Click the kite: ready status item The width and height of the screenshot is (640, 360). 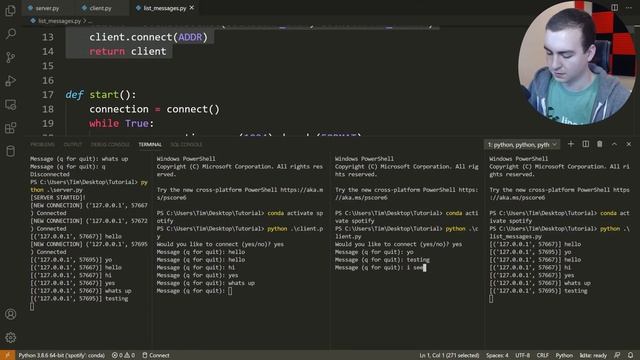click(593, 355)
